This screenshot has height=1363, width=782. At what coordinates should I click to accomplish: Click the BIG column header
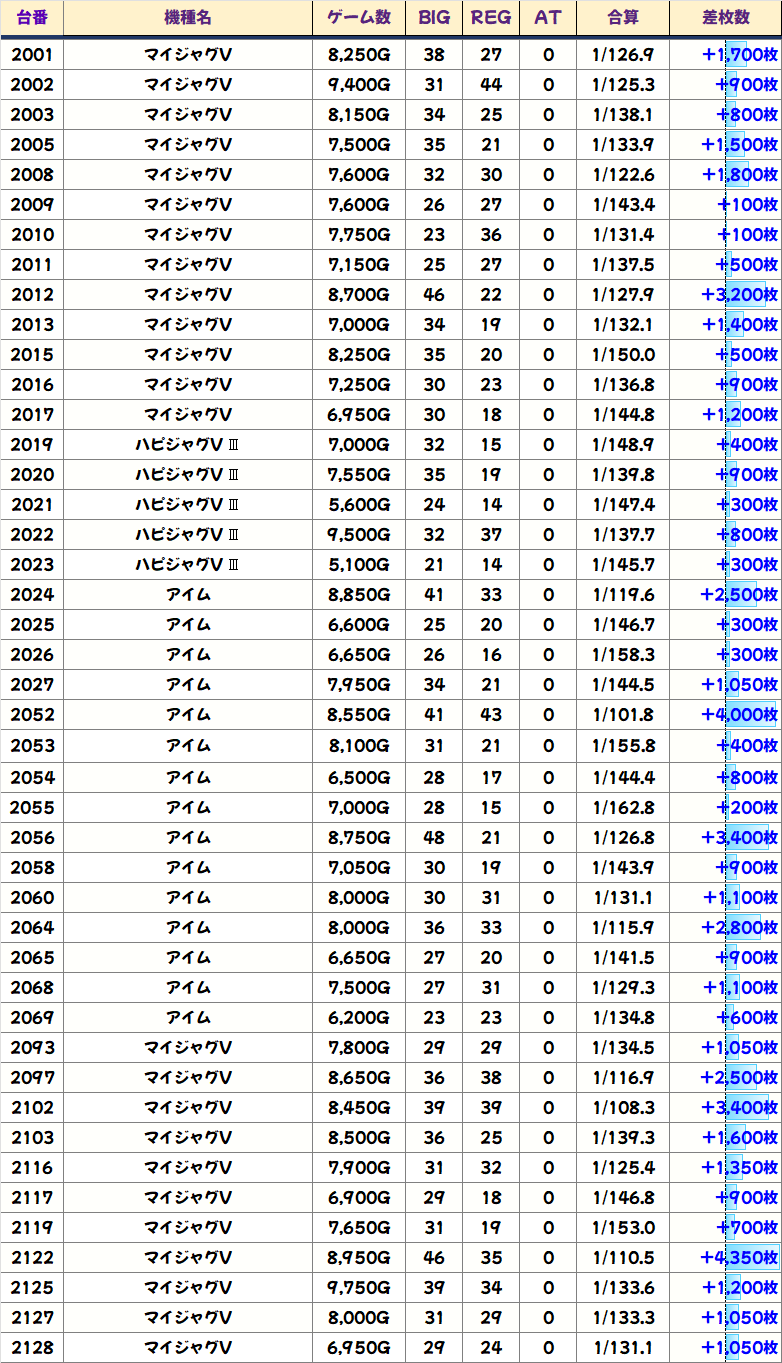click(434, 18)
